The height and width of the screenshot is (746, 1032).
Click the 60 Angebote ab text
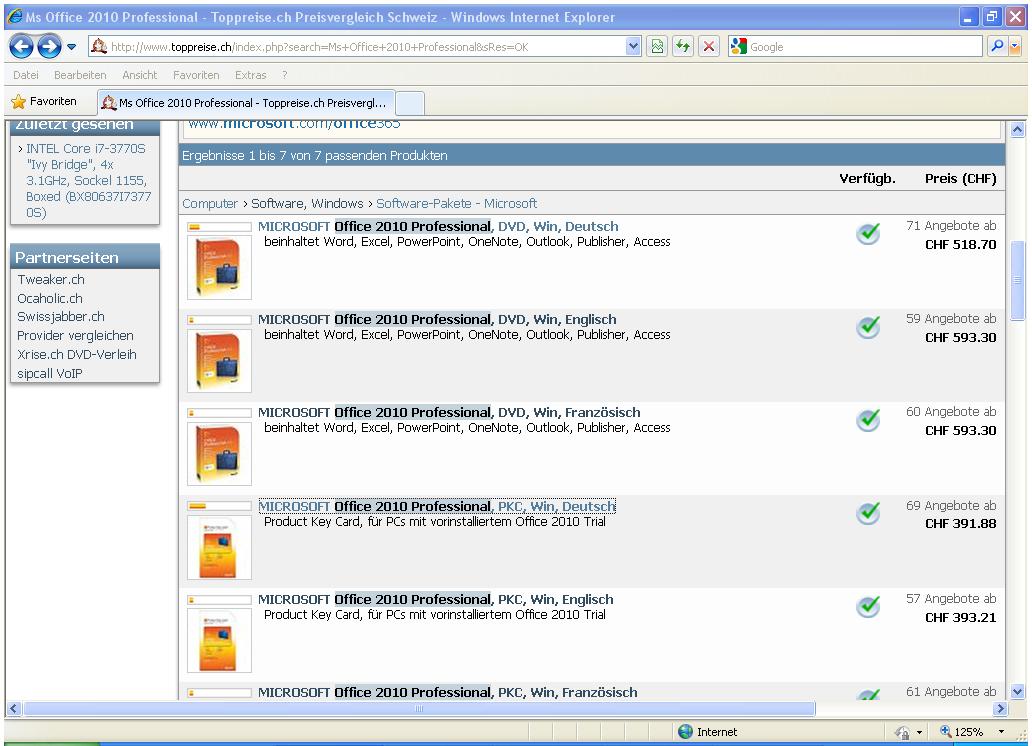951,412
